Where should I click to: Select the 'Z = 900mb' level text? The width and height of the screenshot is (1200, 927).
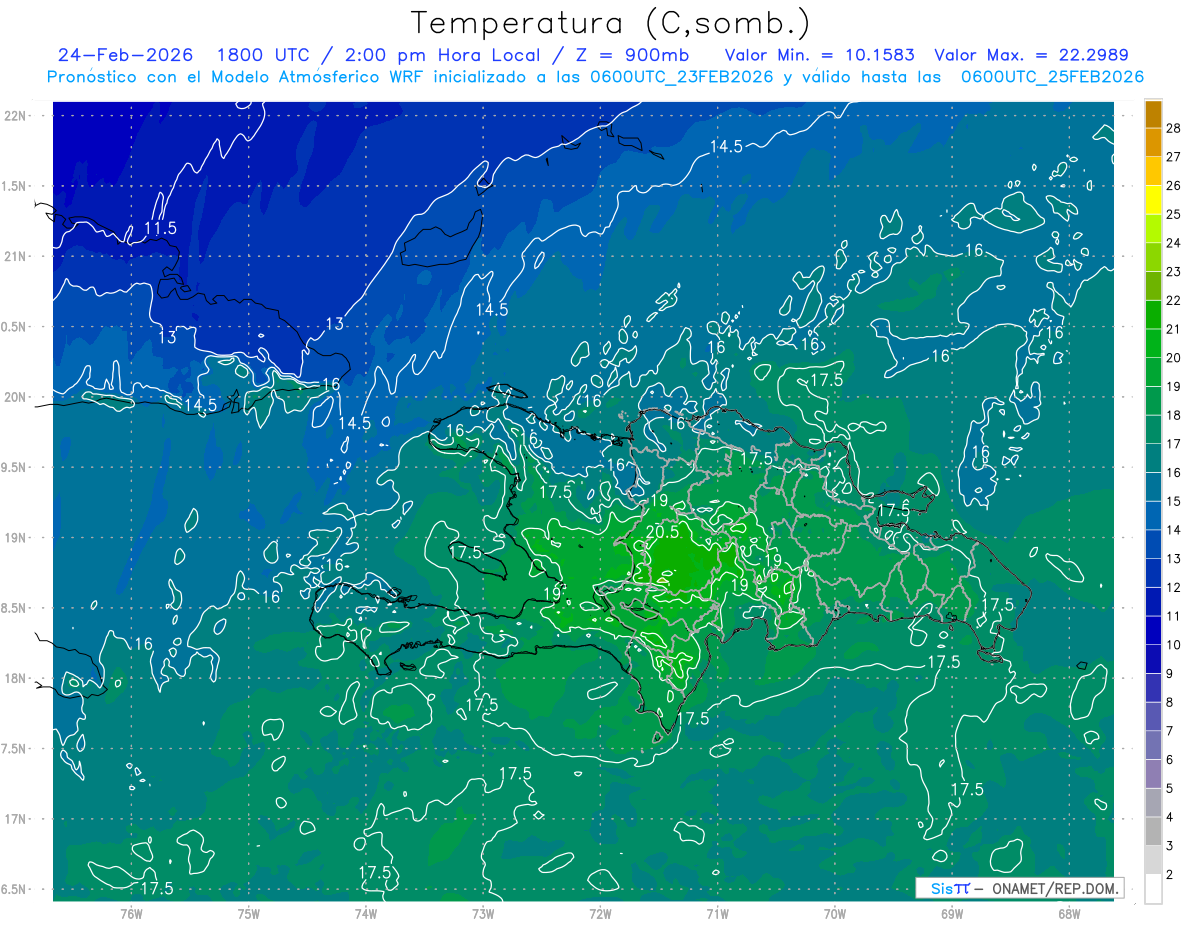pyautogui.click(x=634, y=55)
